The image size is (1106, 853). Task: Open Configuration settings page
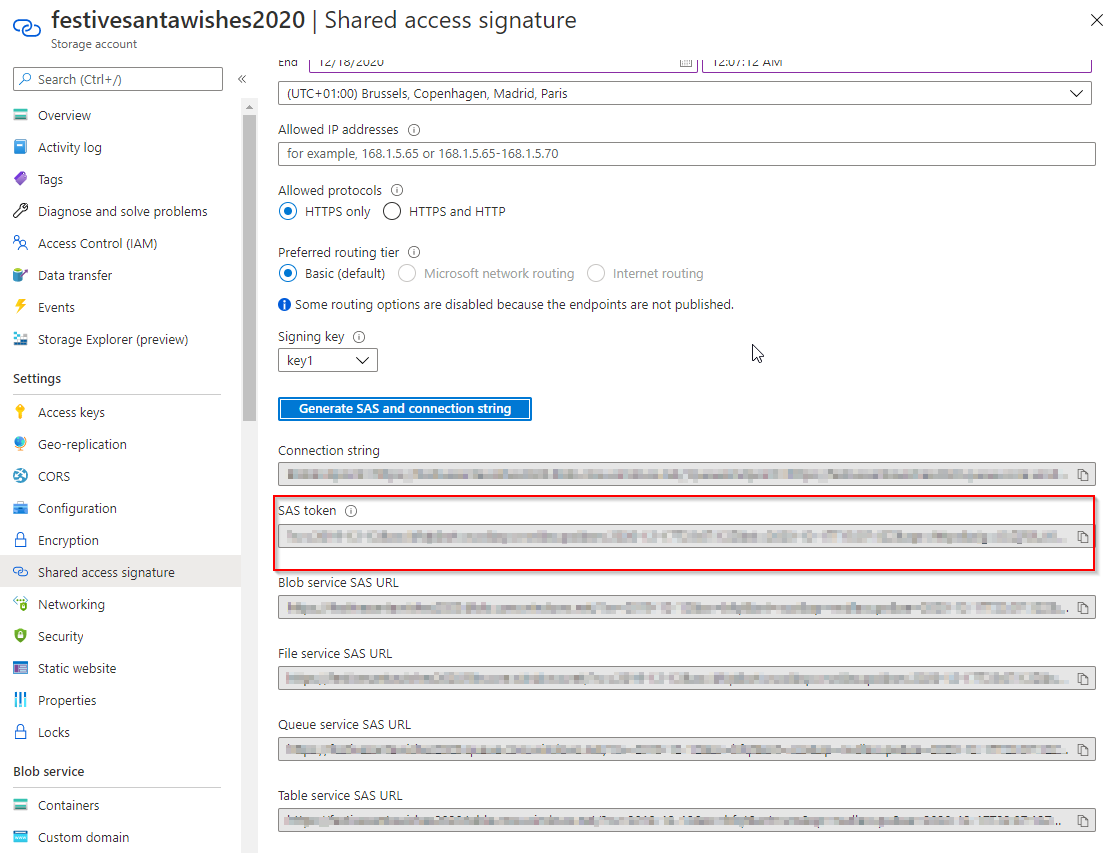tap(78, 508)
